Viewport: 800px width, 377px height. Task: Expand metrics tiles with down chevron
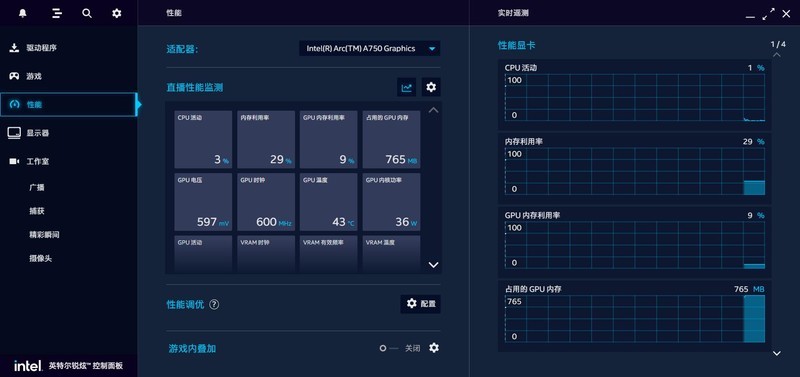433,265
